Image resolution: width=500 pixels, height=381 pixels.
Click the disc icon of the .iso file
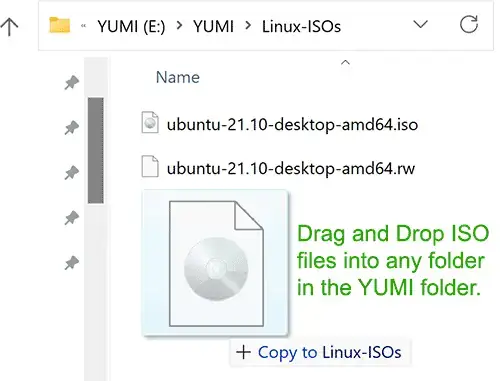[150, 122]
